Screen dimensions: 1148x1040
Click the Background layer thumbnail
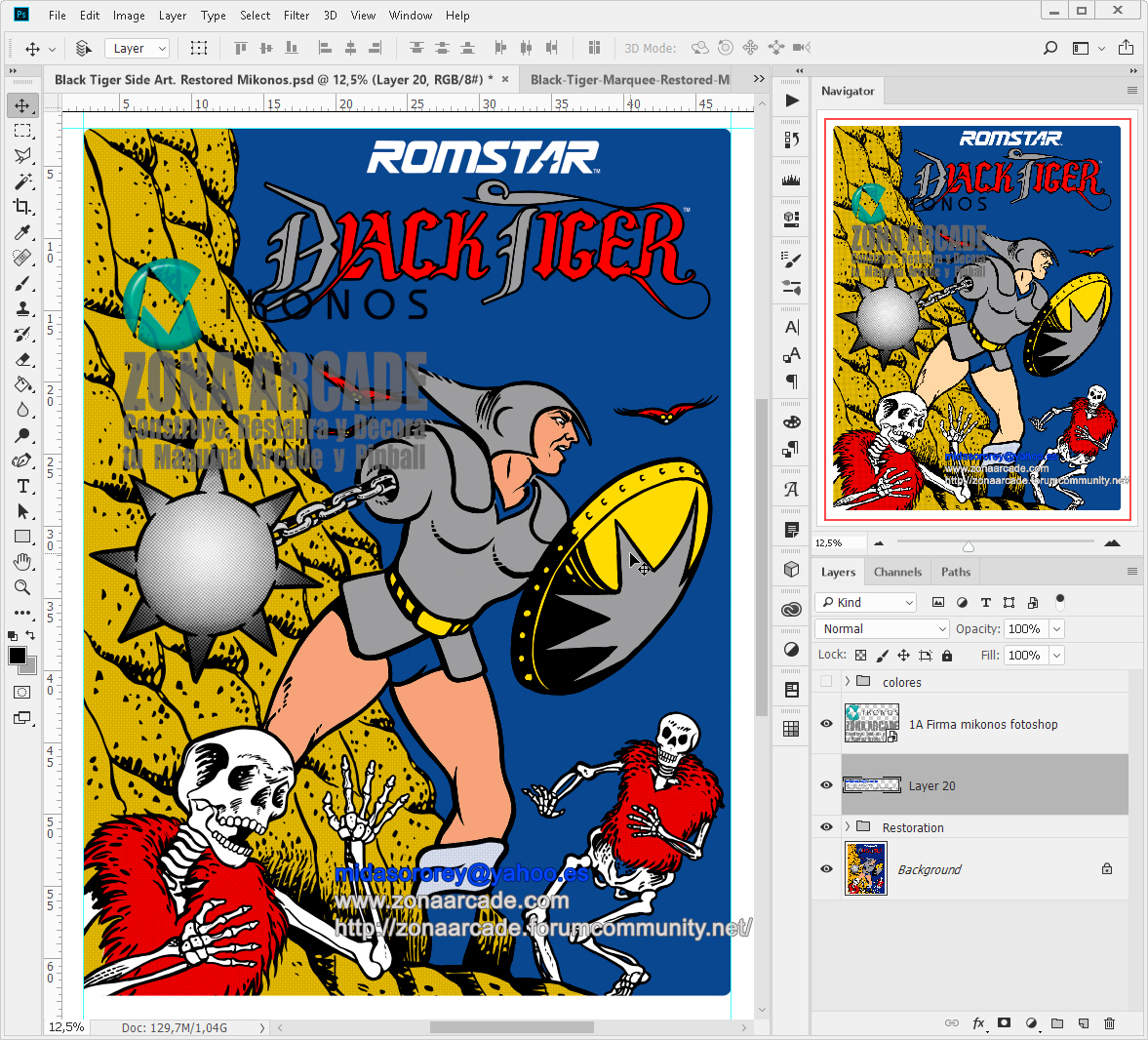[x=866, y=868]
